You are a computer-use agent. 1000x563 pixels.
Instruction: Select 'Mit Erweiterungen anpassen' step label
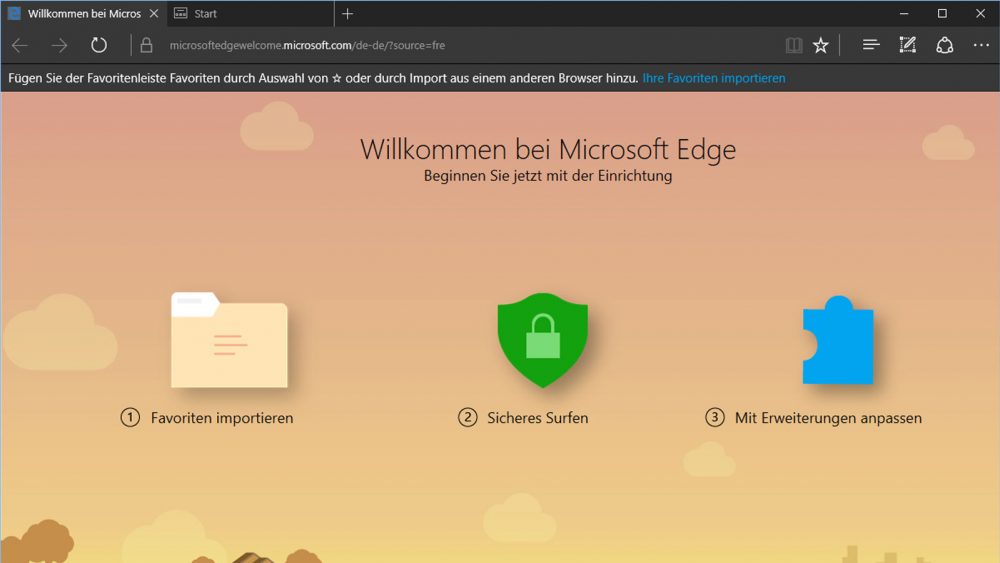pos(827,418)
